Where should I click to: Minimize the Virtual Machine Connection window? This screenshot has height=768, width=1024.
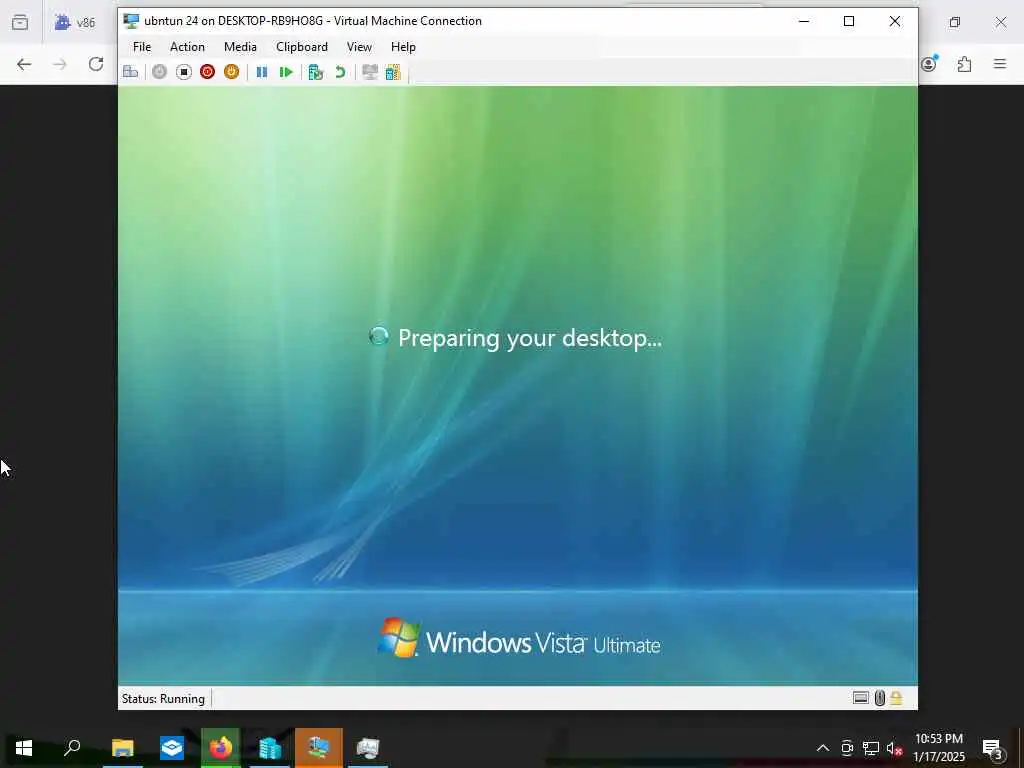tap(804, 21)
